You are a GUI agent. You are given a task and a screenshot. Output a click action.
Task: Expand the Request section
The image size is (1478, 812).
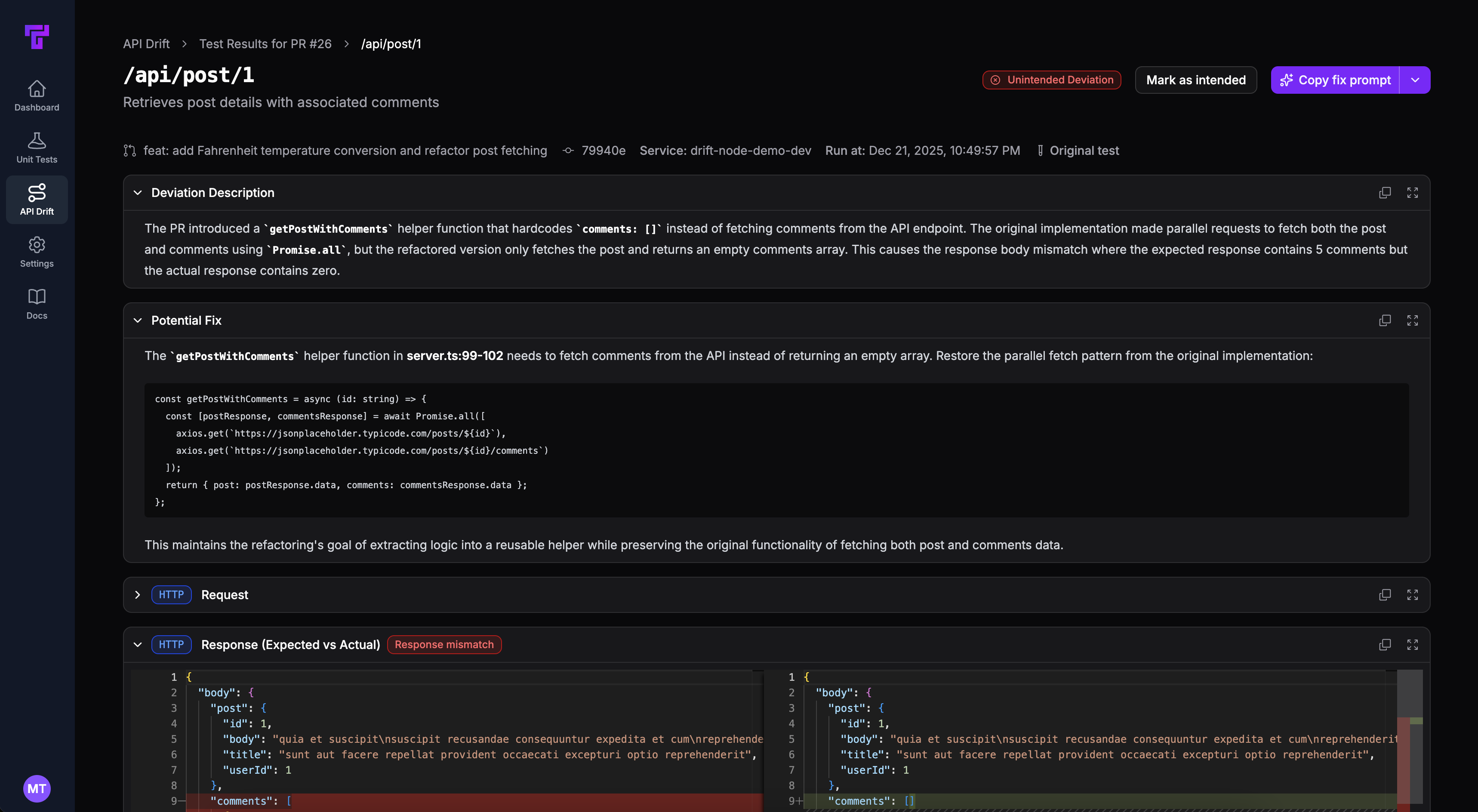(x=138, y=595)
